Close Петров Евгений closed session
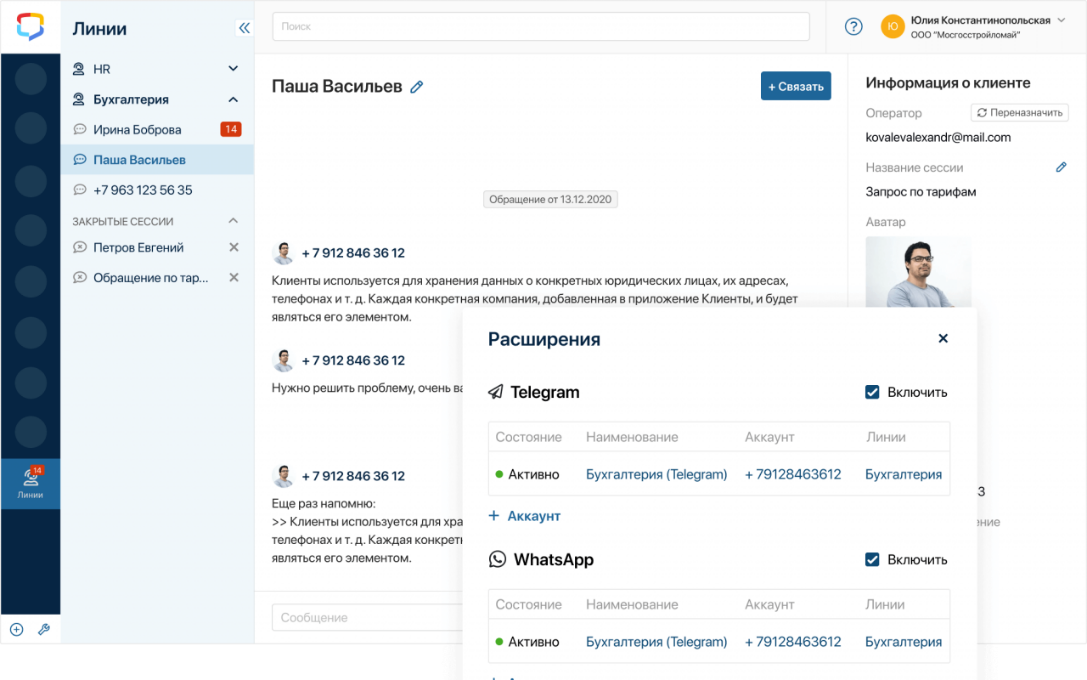Viewport: 1087px width, 680px height. coord(234,247)
